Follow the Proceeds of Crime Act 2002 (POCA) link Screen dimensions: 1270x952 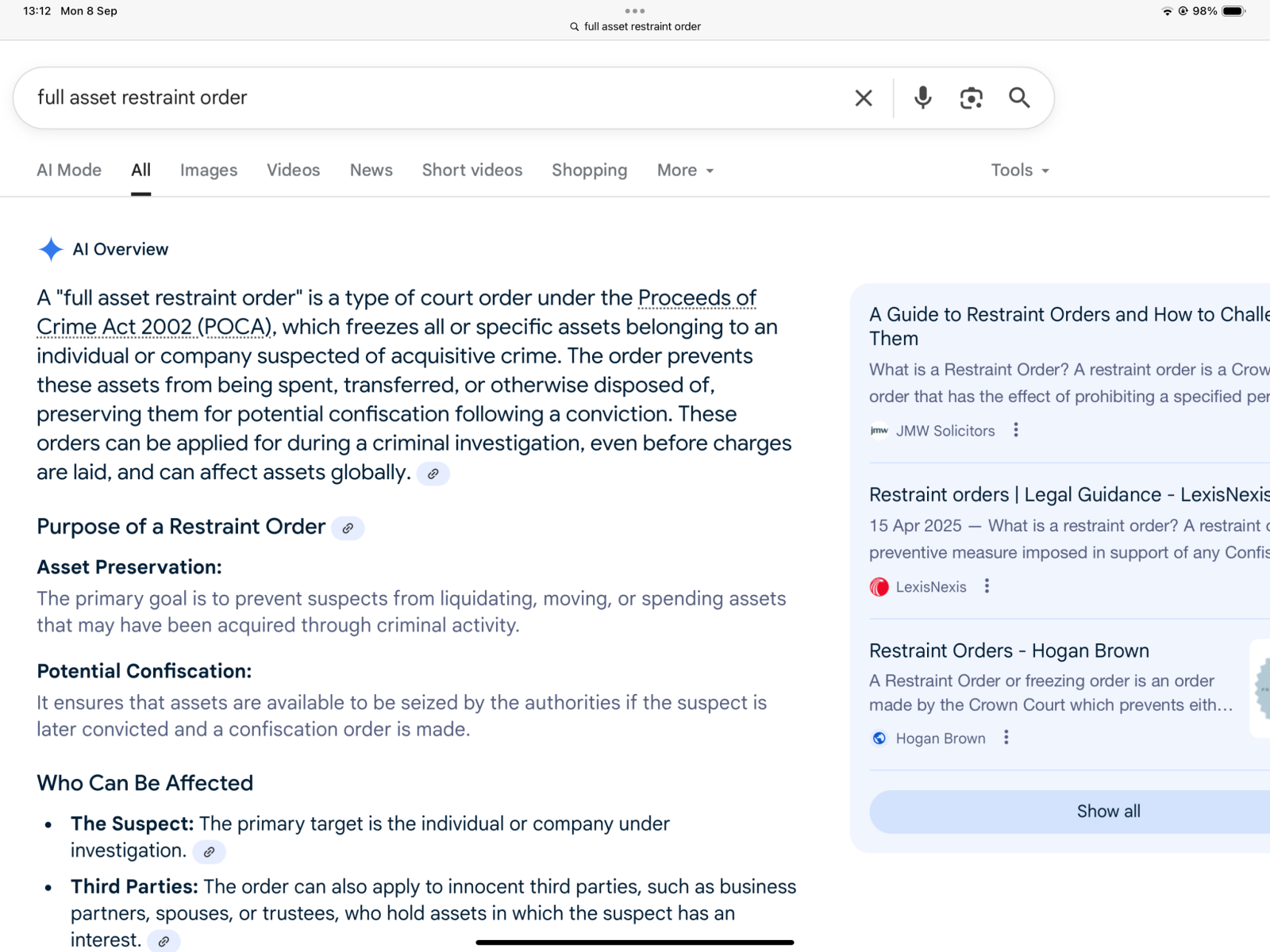[x=397, y=313]
